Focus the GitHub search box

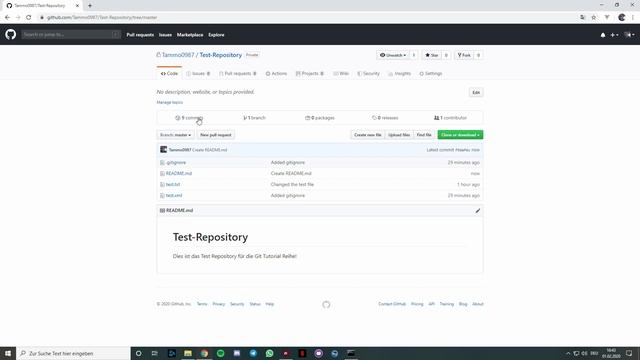71,35
